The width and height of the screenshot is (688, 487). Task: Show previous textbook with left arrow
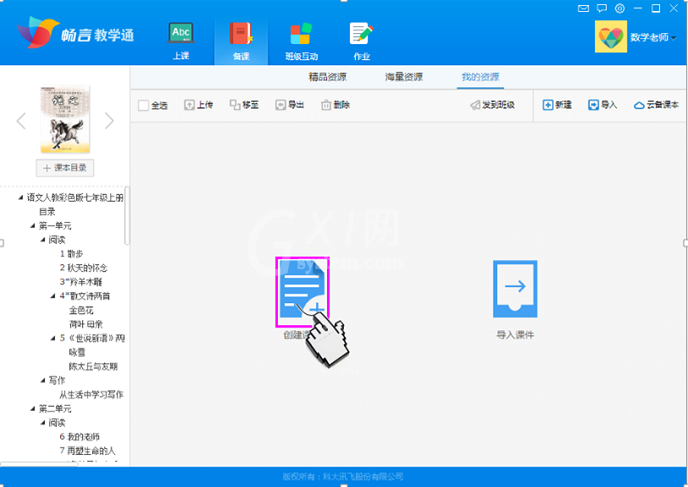pos(21,121)
